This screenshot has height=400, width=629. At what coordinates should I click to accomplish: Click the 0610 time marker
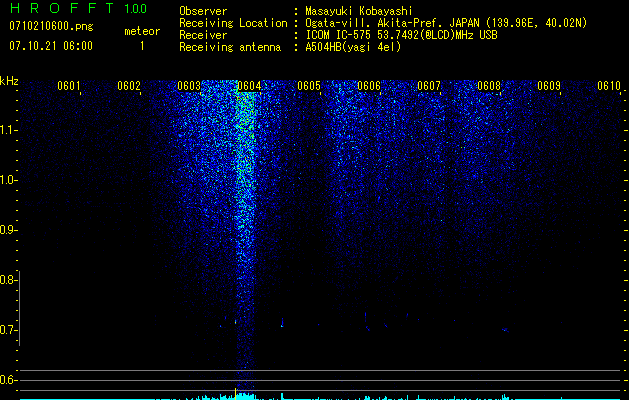coord(609,86)
